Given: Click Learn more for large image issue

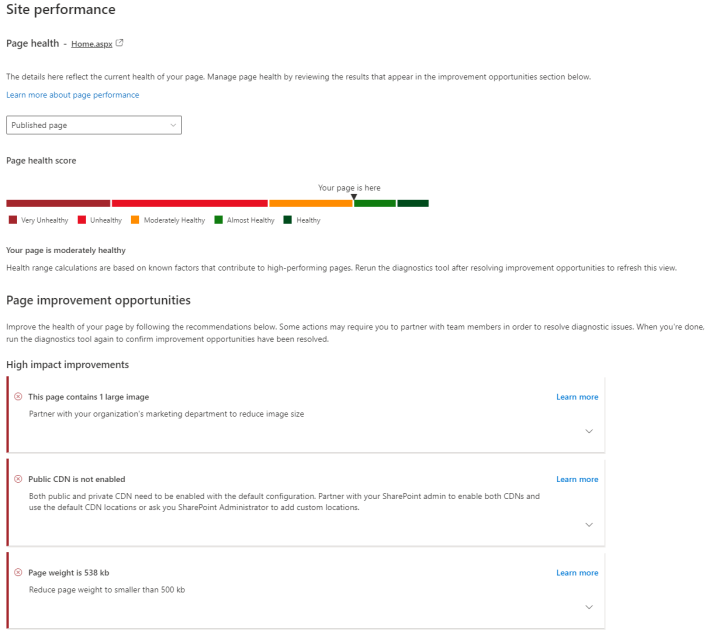Looking at the screenshot, I should 577,397.
